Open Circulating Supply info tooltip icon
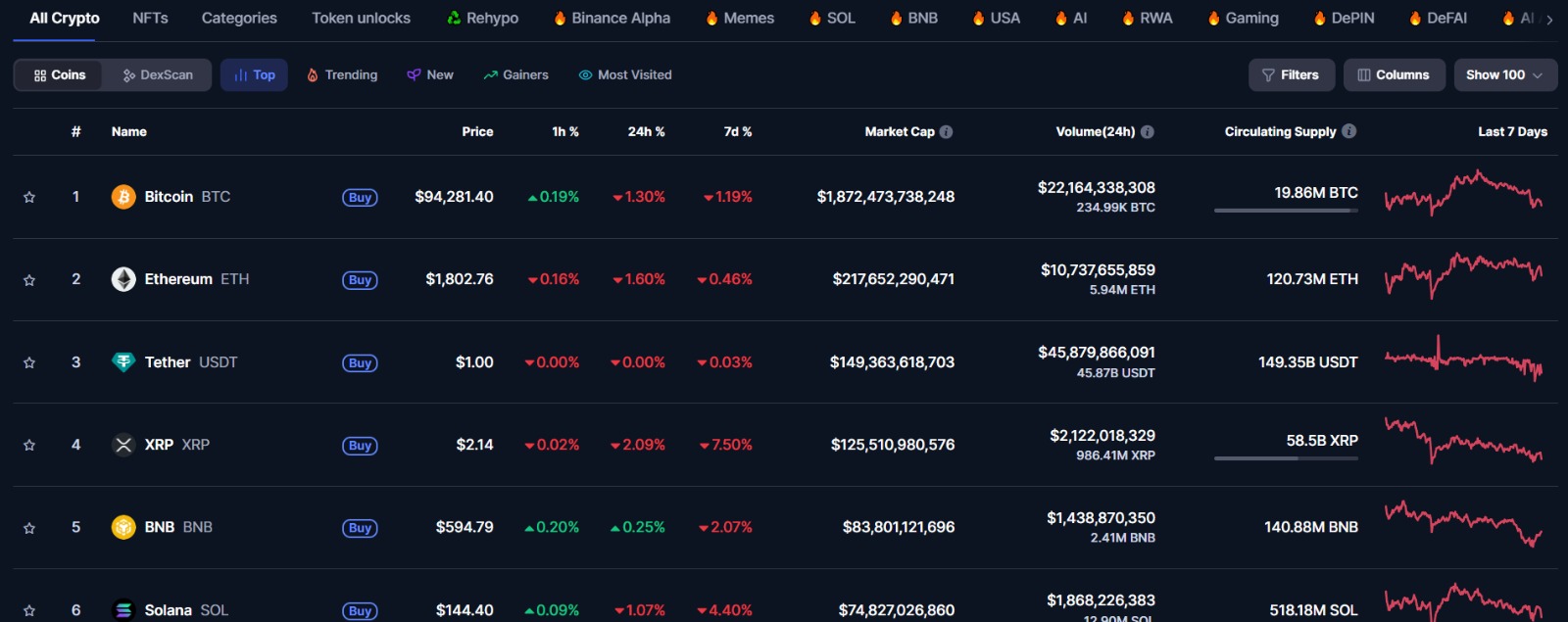 pos(1348,131)
